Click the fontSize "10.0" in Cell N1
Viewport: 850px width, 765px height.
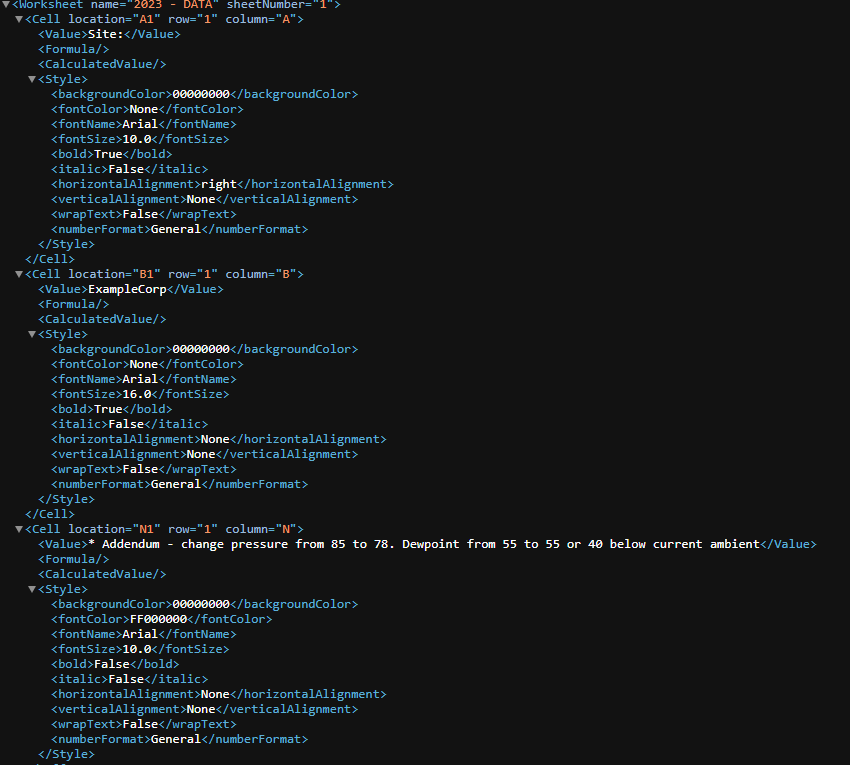137,649
